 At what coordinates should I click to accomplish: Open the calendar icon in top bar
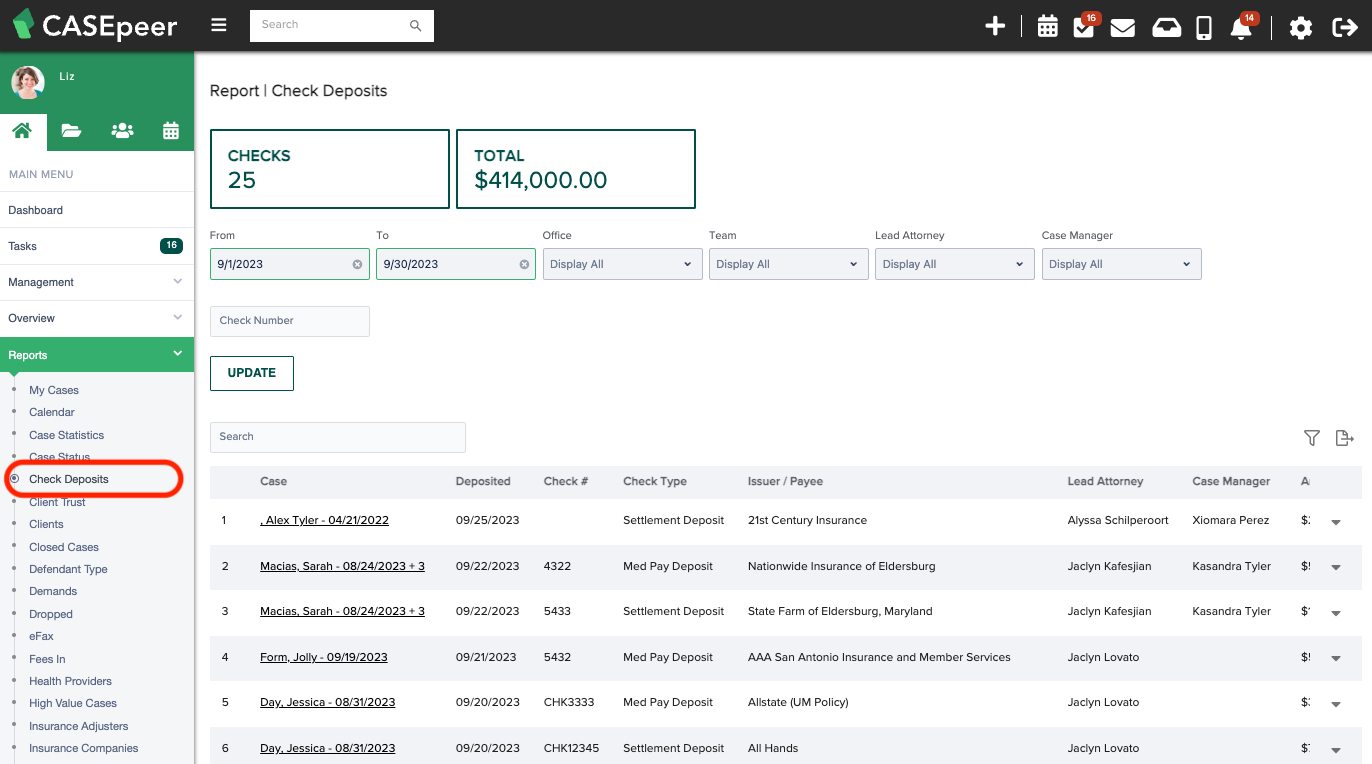(1047, 27)
